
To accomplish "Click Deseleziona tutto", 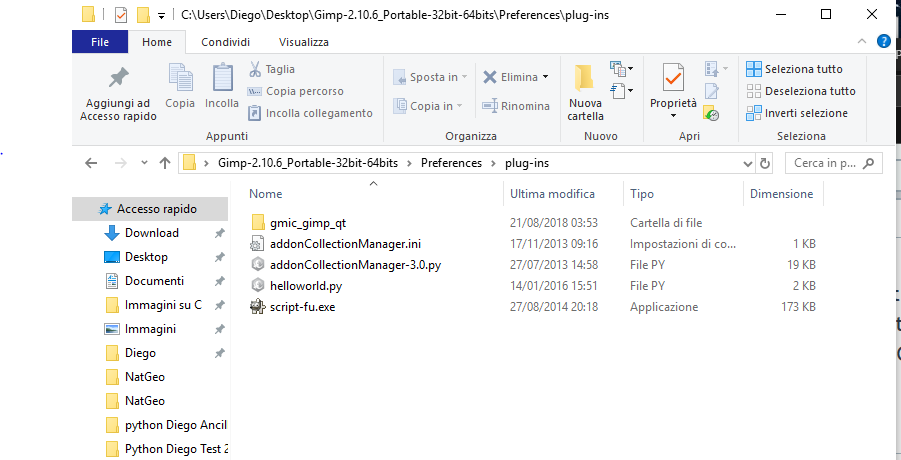I will click(x=800, y=91).
